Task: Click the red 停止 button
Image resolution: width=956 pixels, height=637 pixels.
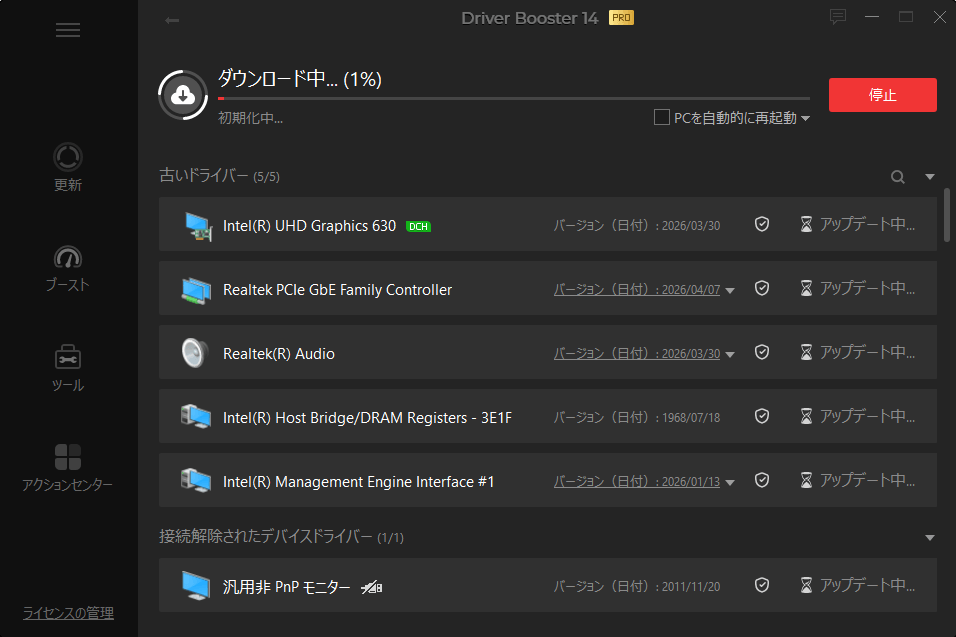Action: coord(882,94)
